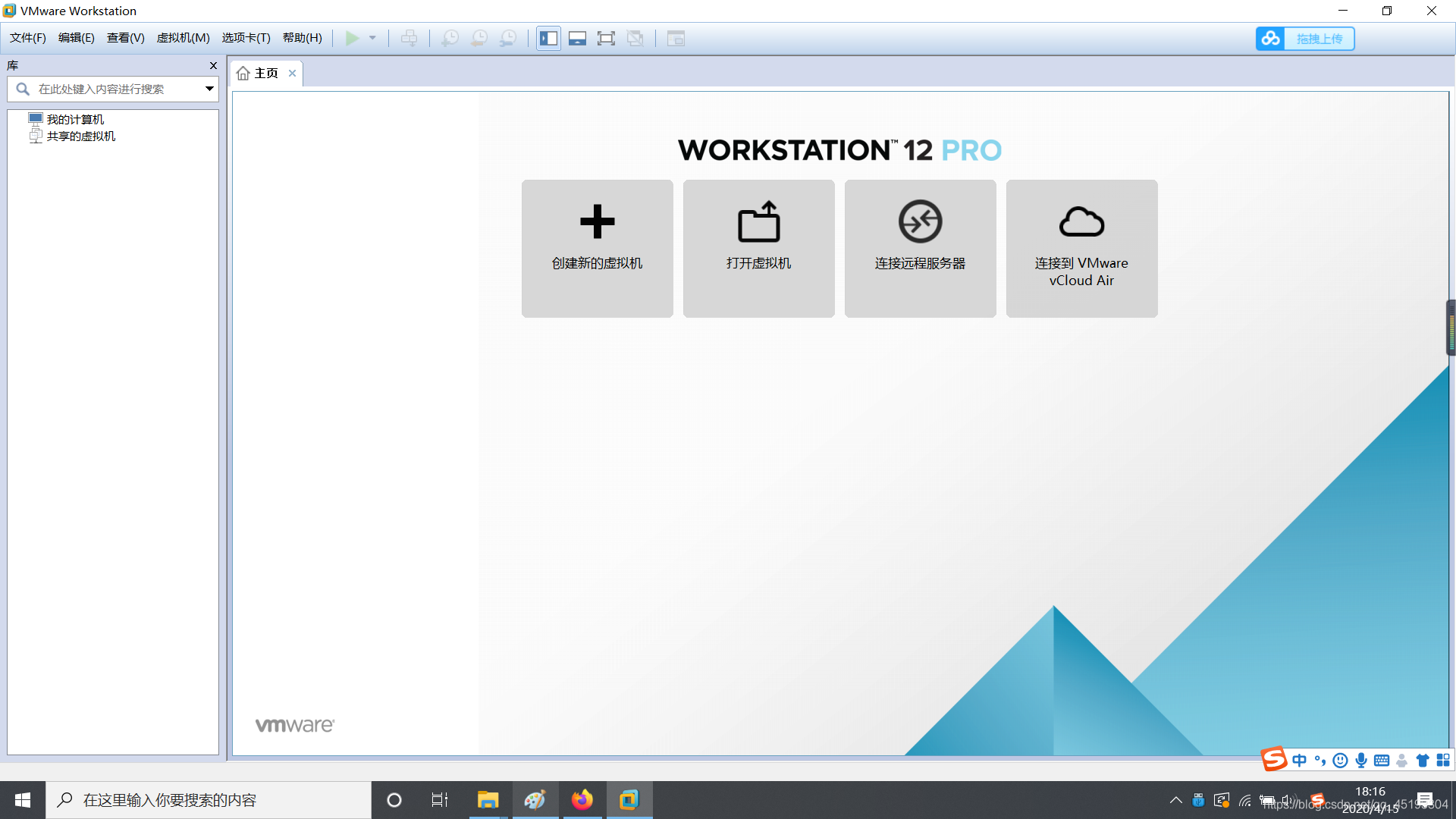The width and height of the screenshot is (1456, 819).
Task: Click the paint palette taskbar app
Action: click(x=535, y=800)
